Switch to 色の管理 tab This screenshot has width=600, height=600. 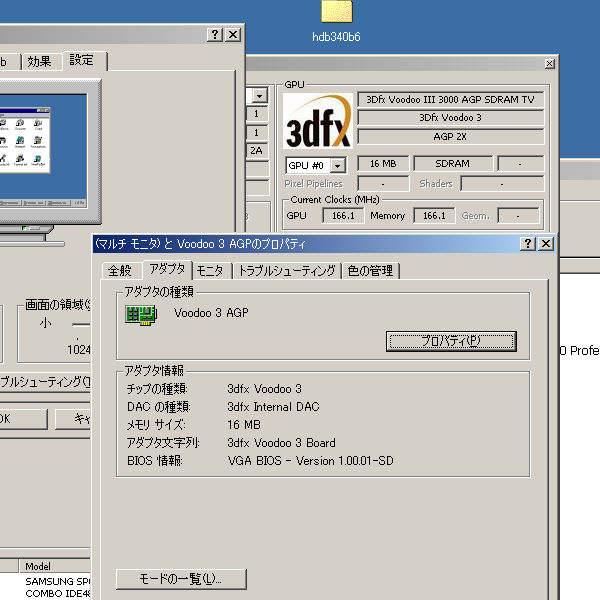tap(370, 271)
